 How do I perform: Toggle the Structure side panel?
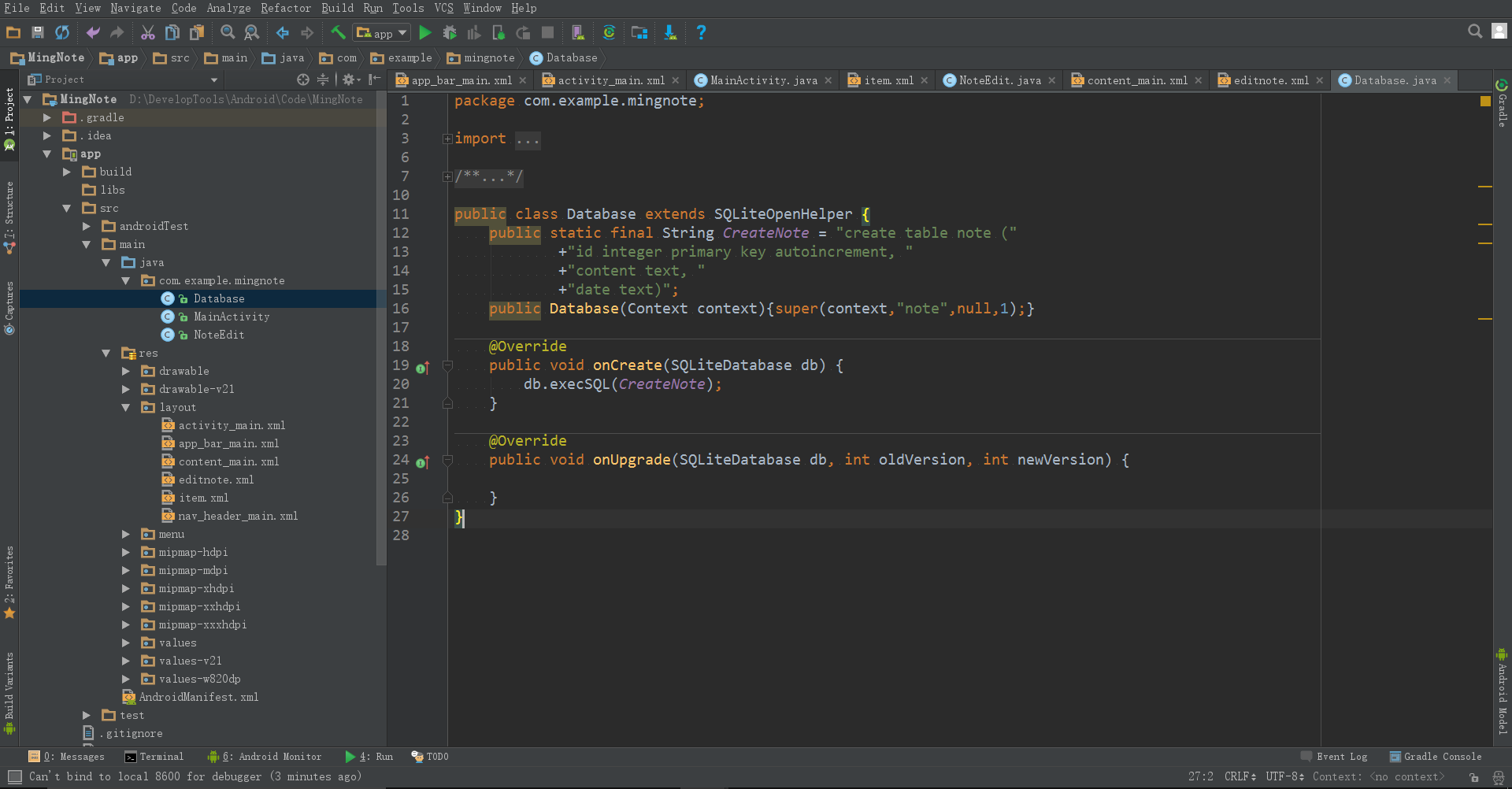(9, 217)
